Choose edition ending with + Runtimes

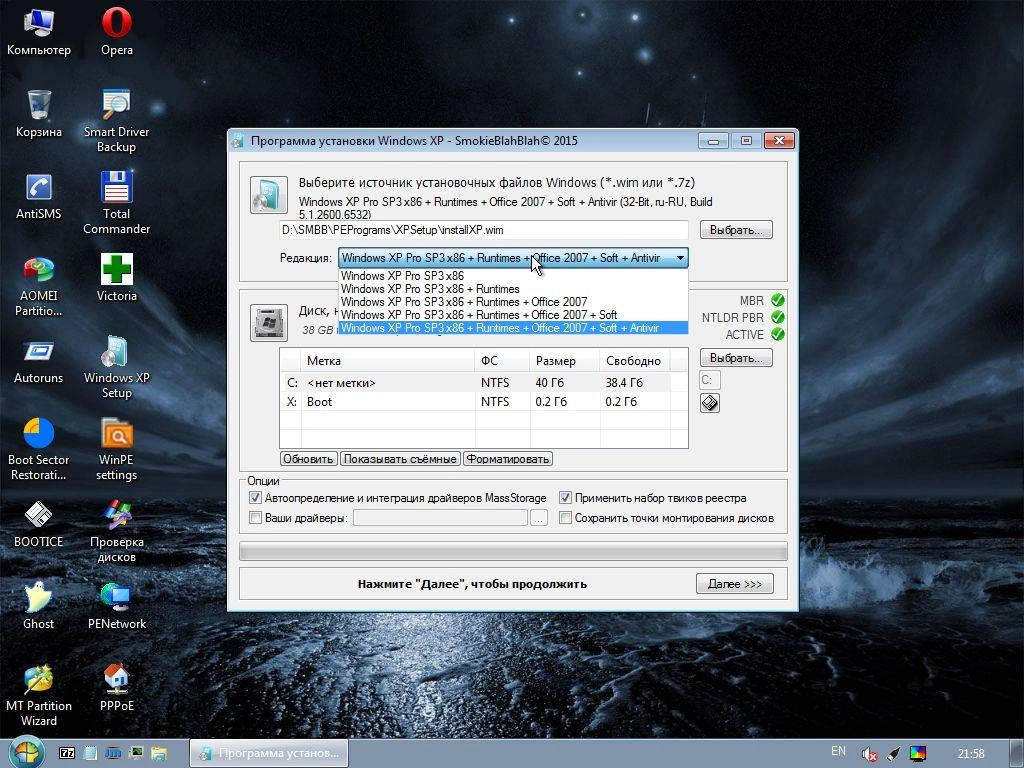pos(513,289)
